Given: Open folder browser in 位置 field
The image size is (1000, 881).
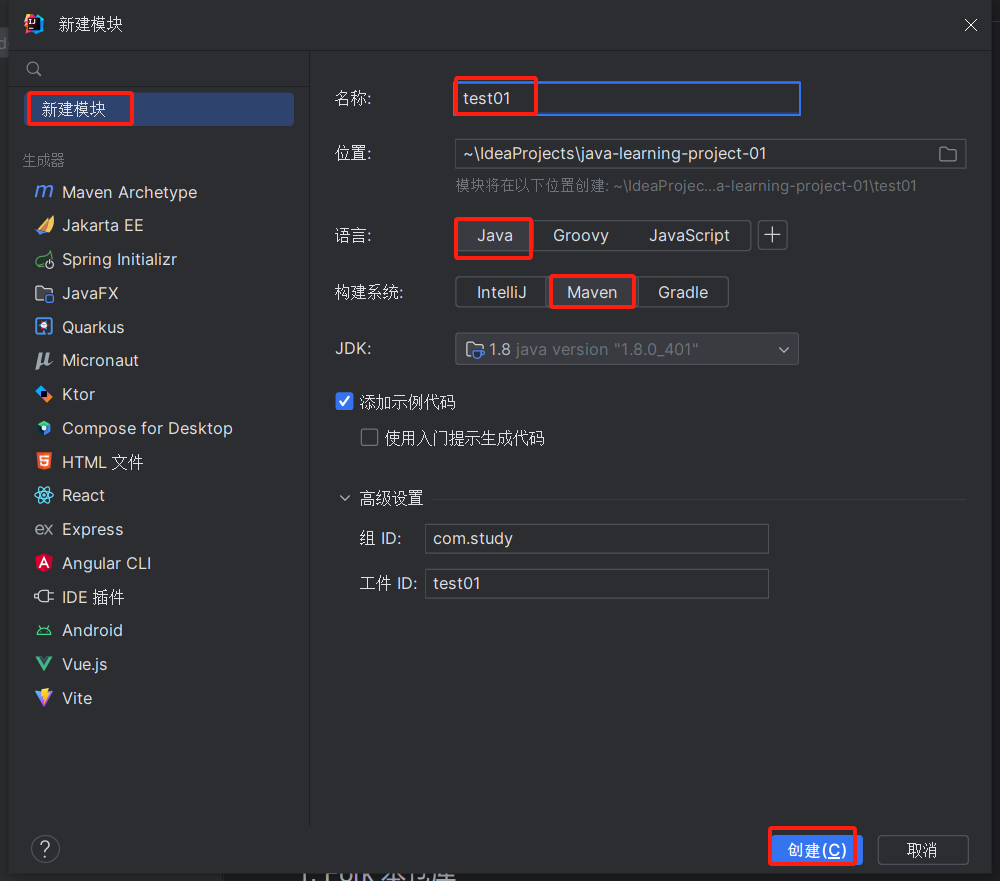Looking at the screenshot, I should [x=948, y=154].
